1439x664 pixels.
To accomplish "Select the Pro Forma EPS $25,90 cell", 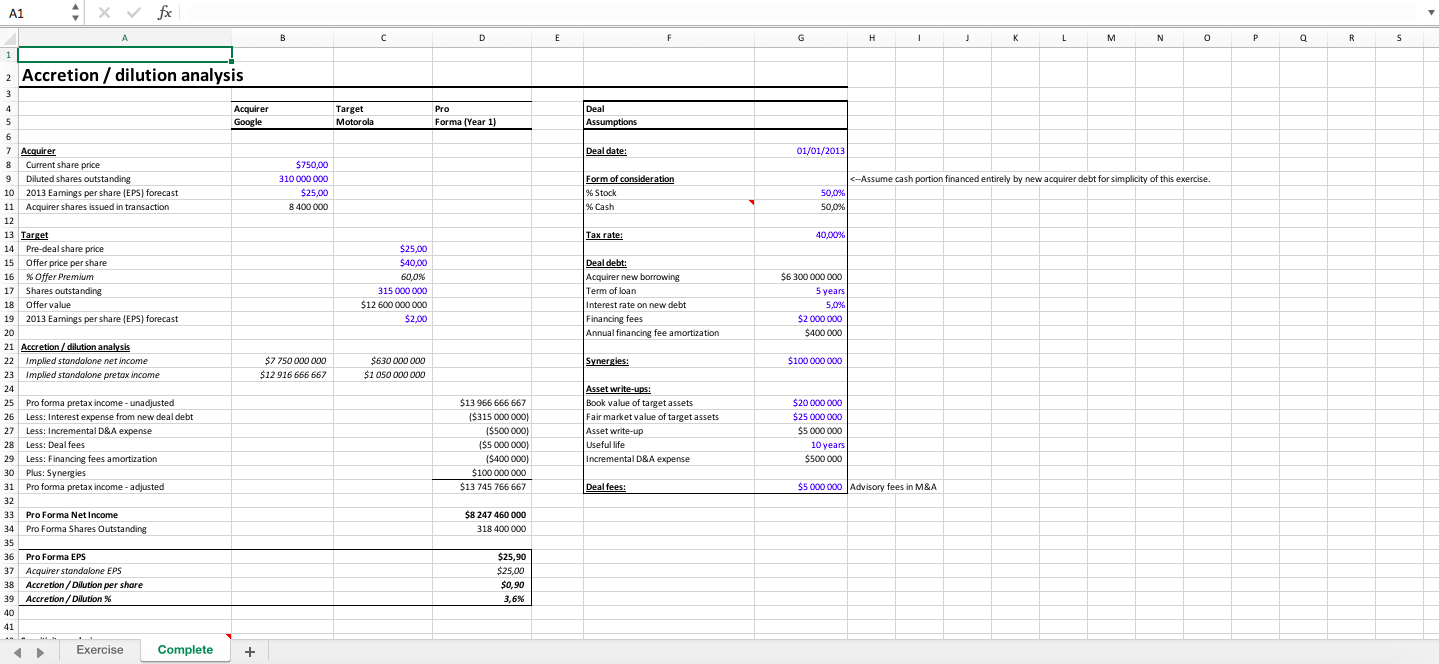I will pos(482,556).
